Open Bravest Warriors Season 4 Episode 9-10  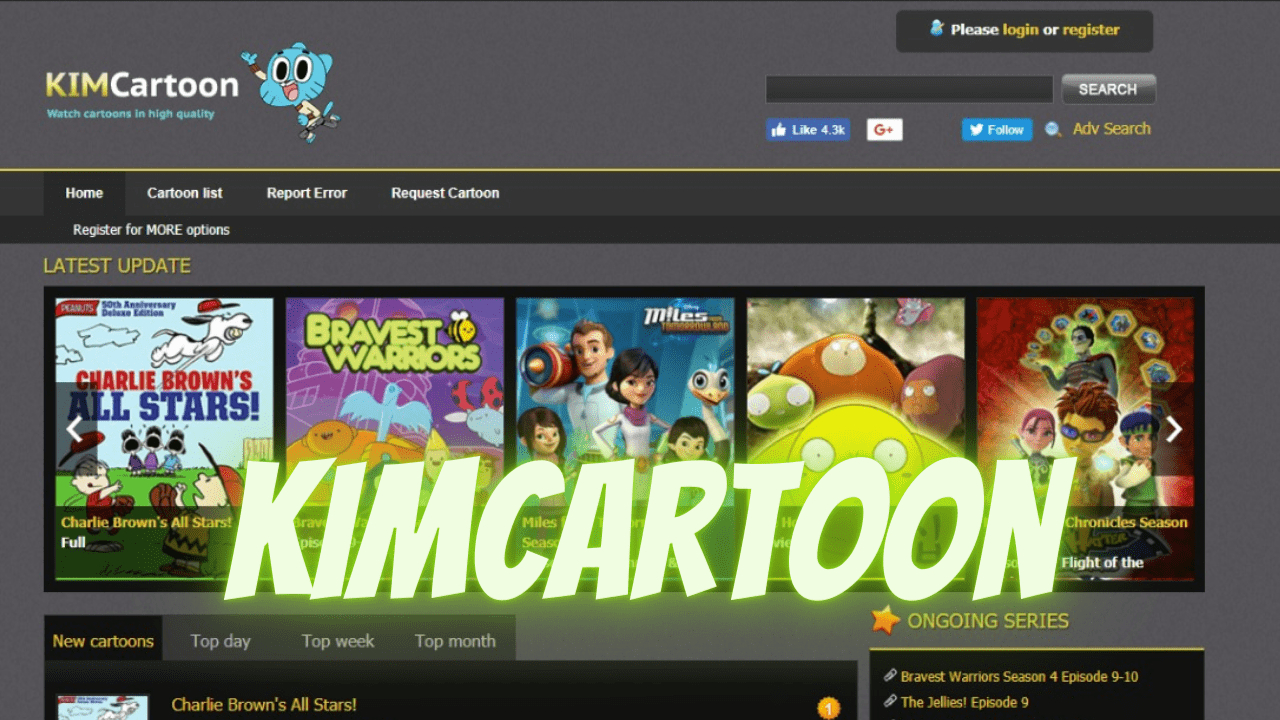pos(1019,677)
